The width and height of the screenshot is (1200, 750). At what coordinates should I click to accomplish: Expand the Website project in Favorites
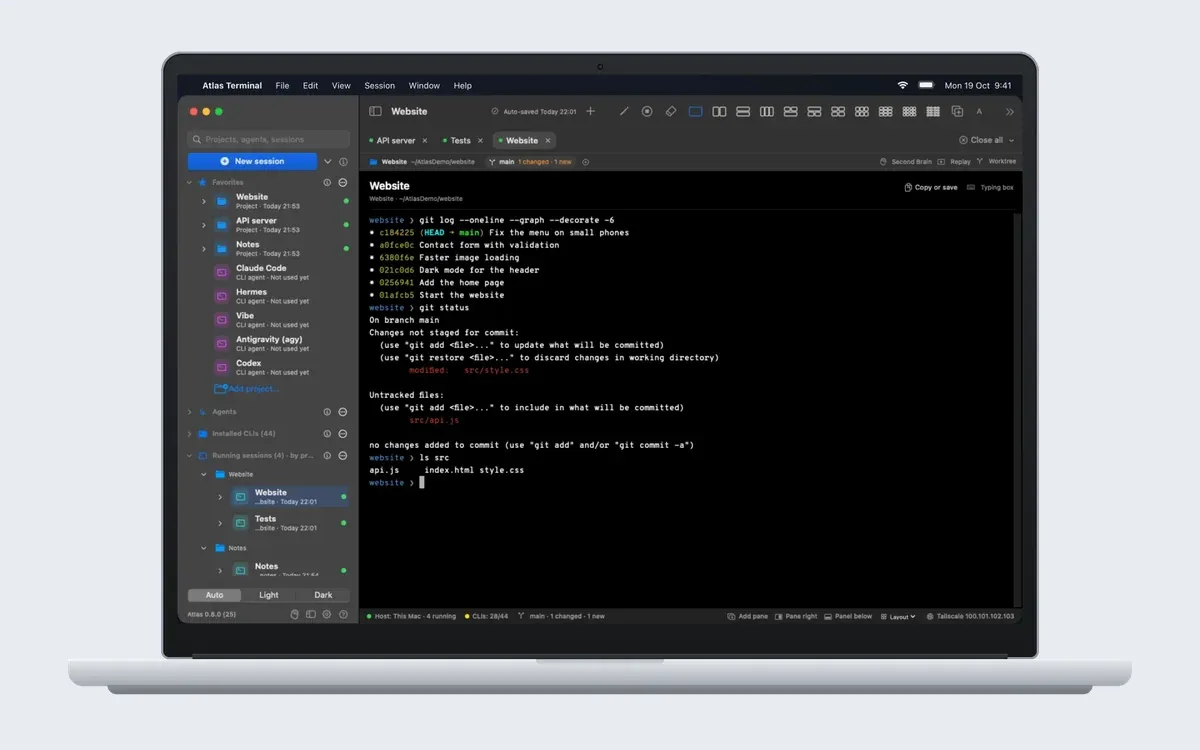pos(204,201)
